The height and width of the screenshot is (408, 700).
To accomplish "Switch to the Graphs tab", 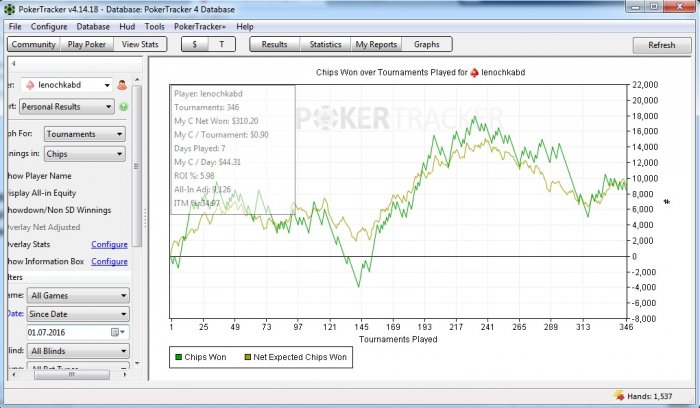I will pos(427,44).
